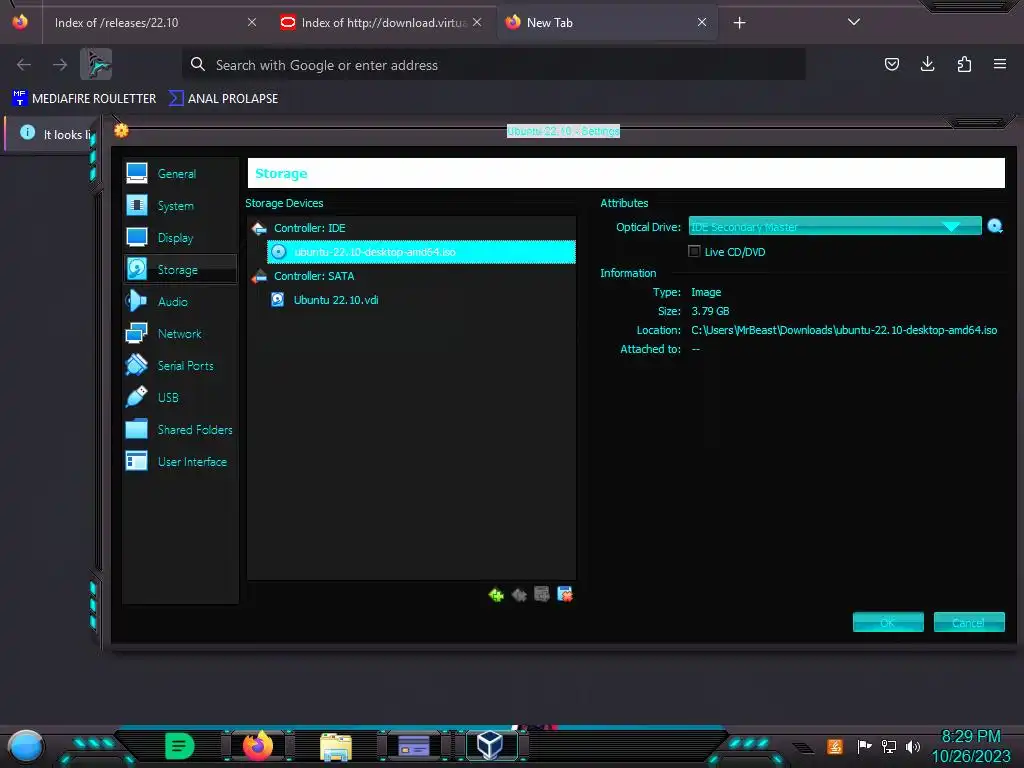
Task: Open the General settings page
Action: point(180,174)
